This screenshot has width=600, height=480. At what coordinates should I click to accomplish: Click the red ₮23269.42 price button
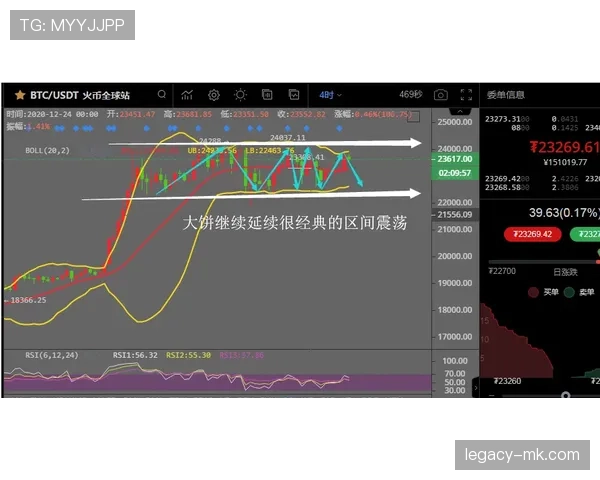click(x=533, y=234)
